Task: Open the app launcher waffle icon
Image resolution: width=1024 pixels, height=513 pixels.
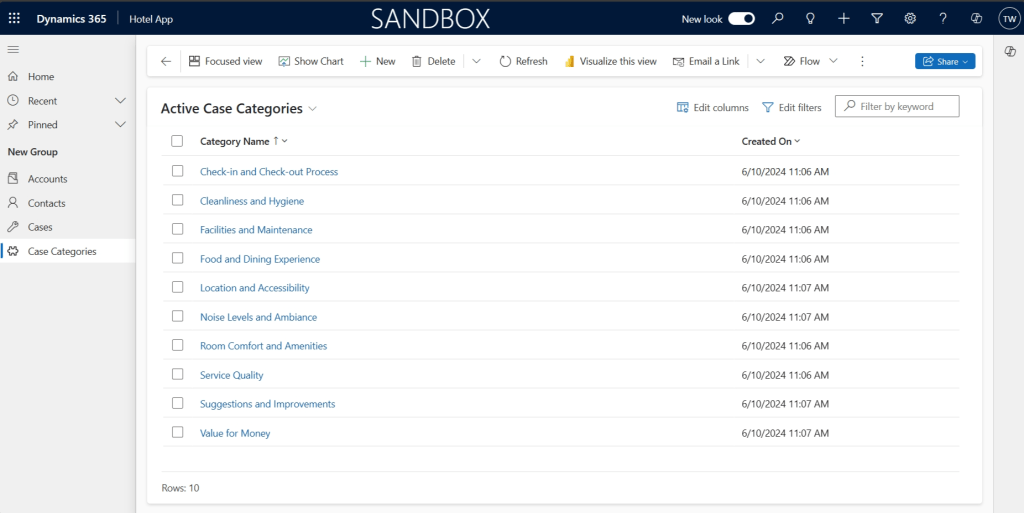Action: [14, 19]
